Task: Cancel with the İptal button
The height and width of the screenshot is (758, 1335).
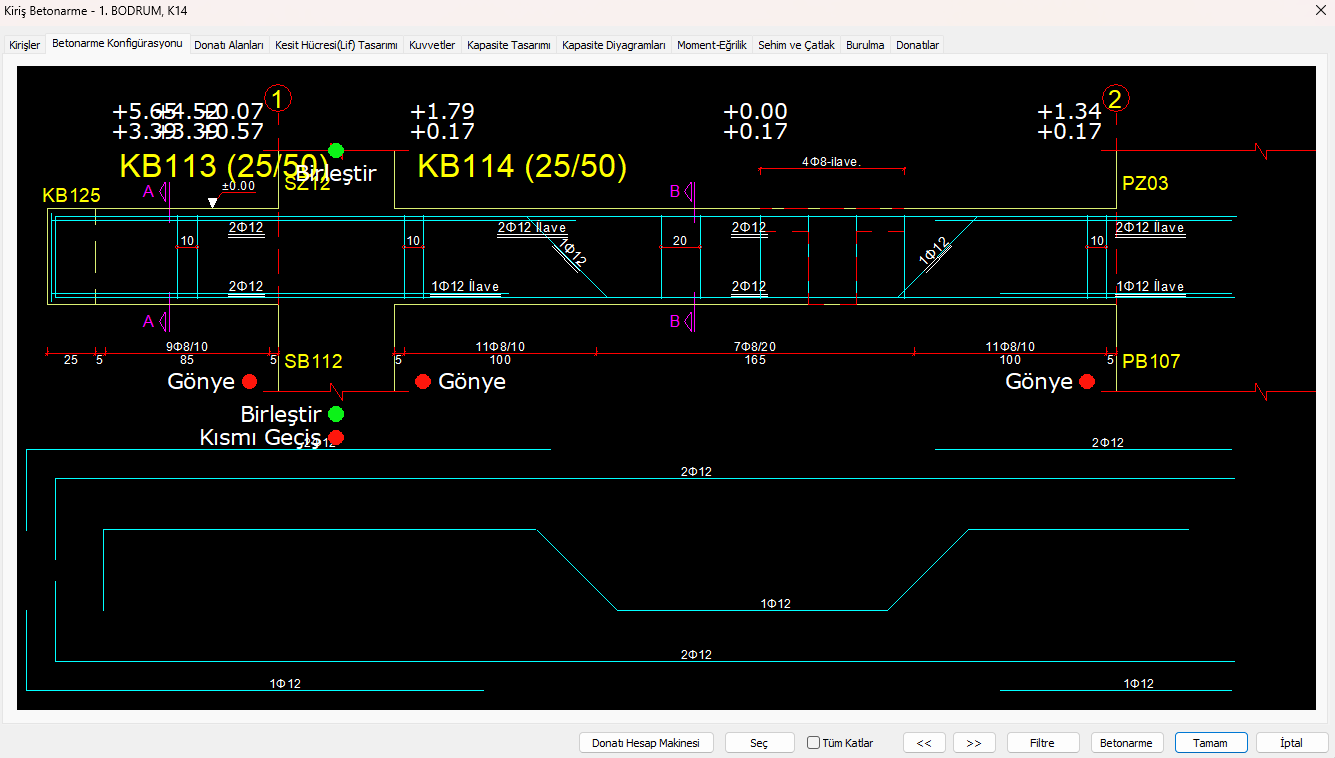Action: pos(1292,743)
